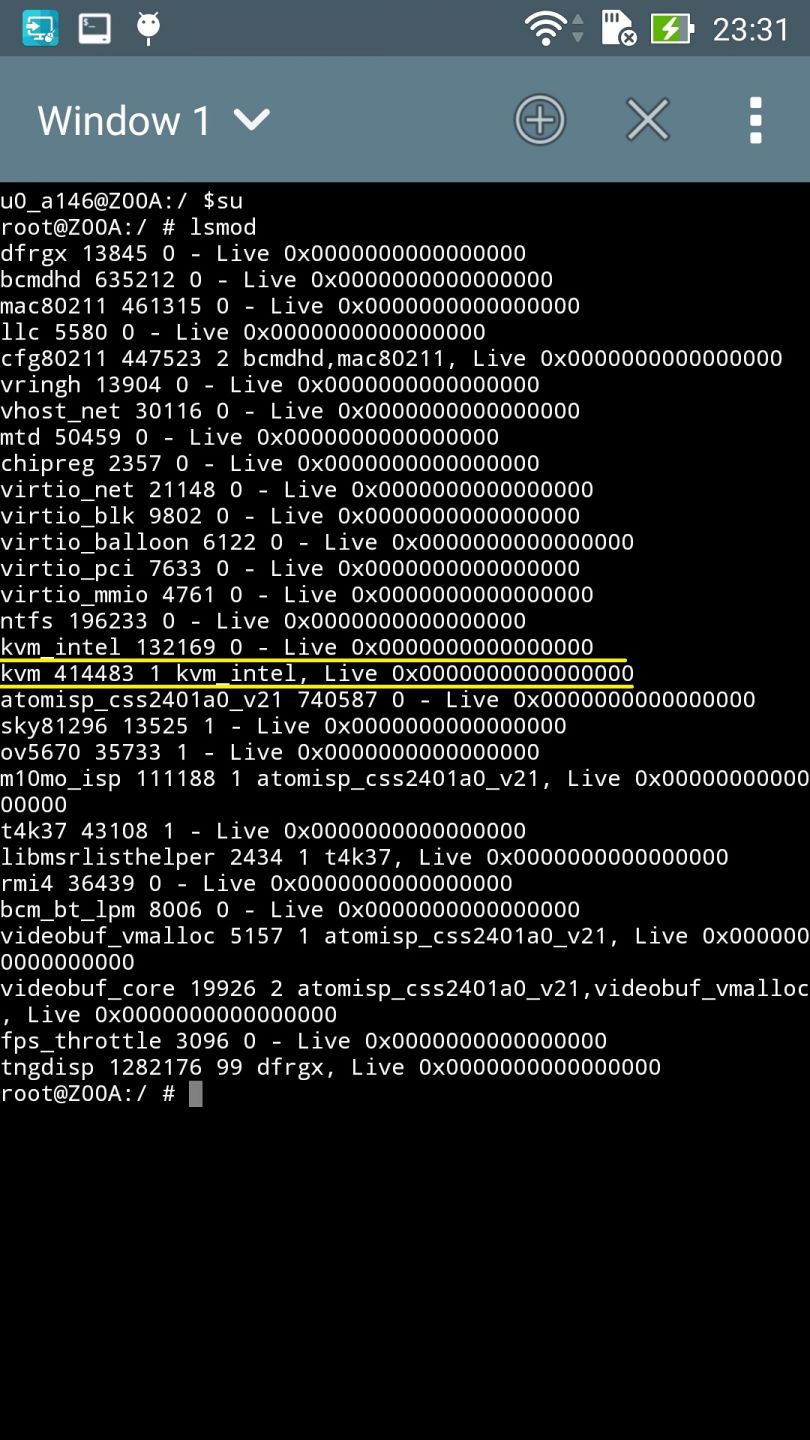
Task: Expand the Window 1 dropdown arrow
Action: (x=252, y=121)
